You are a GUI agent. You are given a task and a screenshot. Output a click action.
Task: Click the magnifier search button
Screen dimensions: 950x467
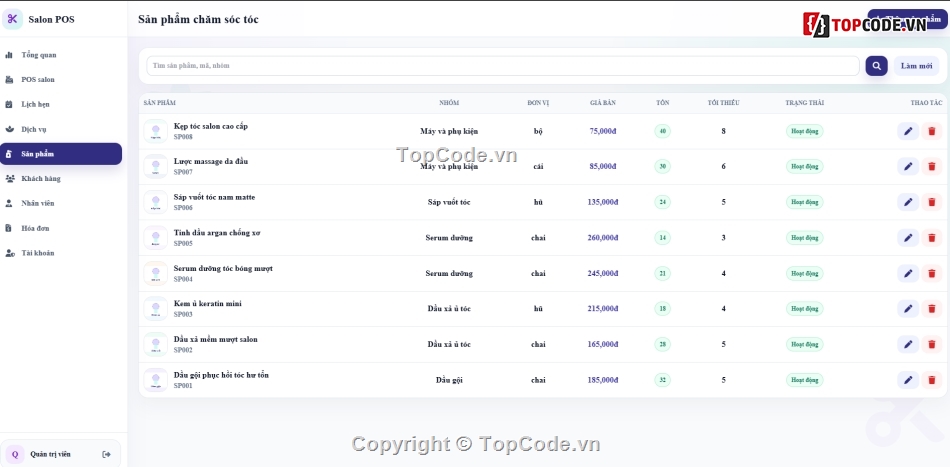click(x=876, y=66)
